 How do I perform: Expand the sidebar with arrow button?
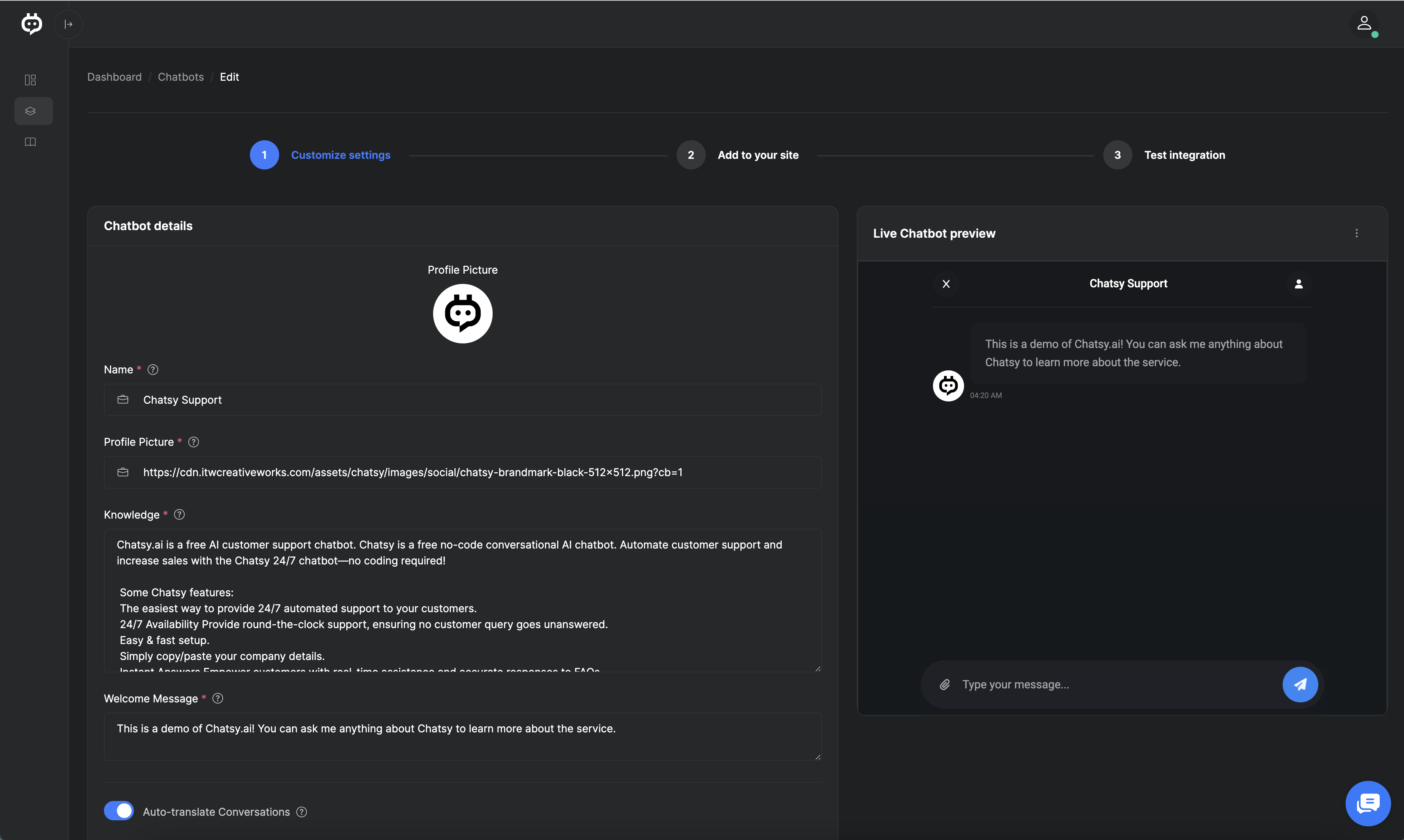(69, 24)
